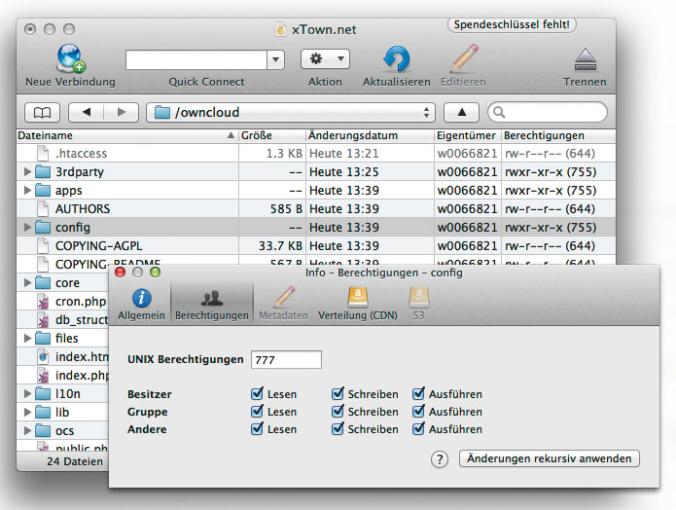676x510 pixels.
Task: Click the Spendeschlüssel fehlt! button
Action: (512, 25)
